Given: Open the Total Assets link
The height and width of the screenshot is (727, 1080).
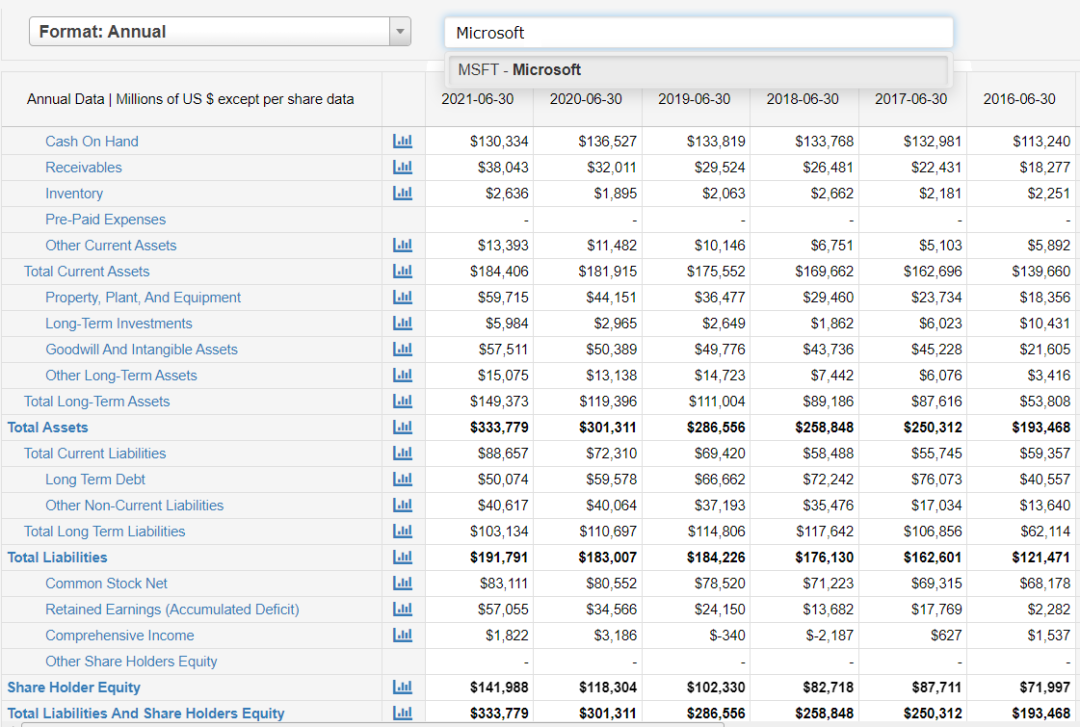Looking at the screenshot, I should click(x=48, y=427).
